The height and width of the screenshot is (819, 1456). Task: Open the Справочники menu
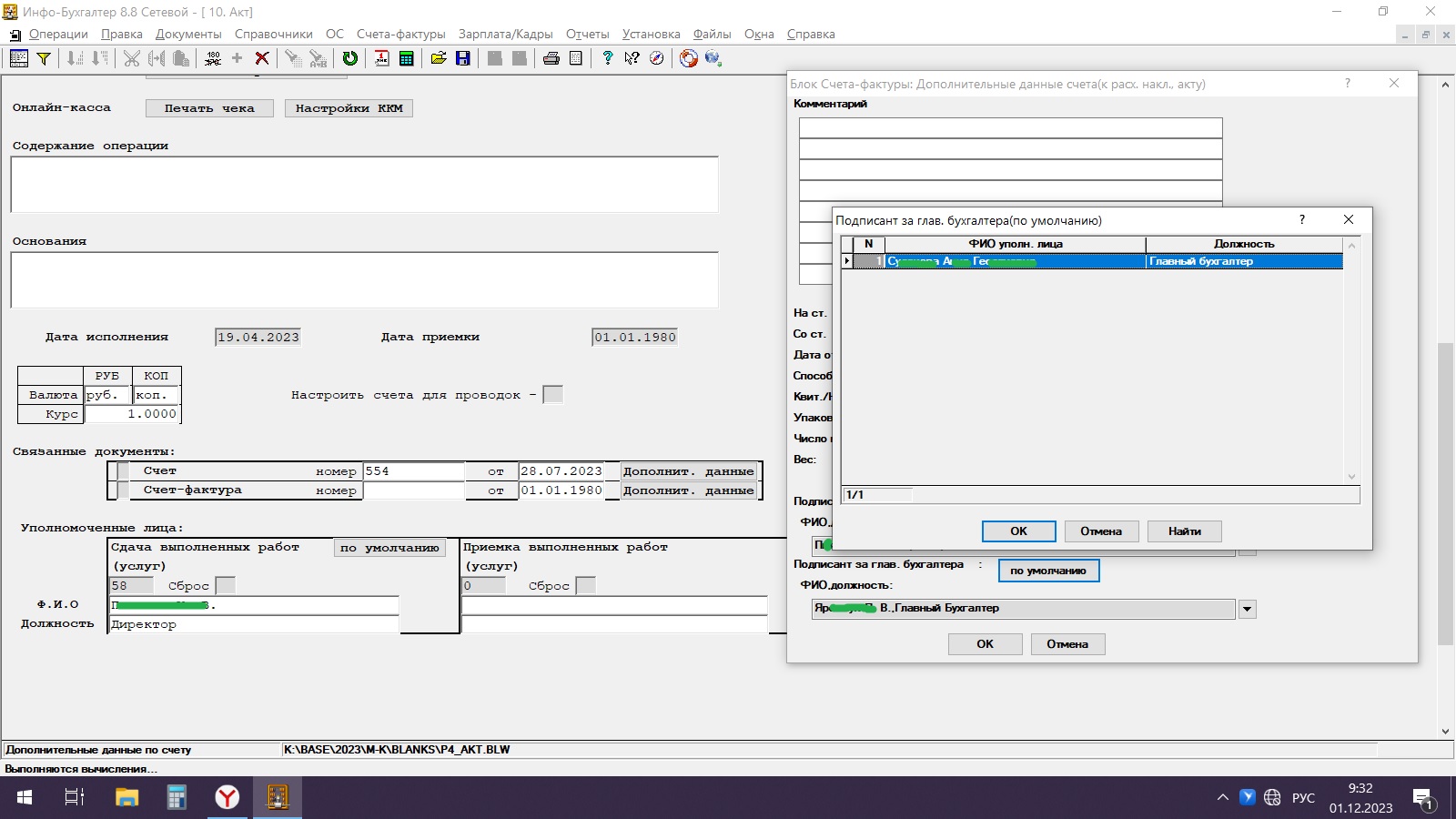click(273, 35)
